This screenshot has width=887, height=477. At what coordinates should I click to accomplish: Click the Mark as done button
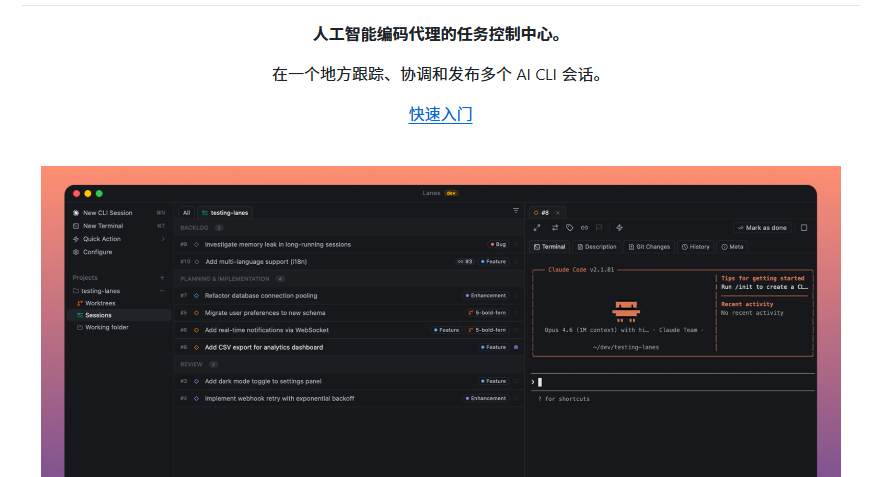click(762, 227)
